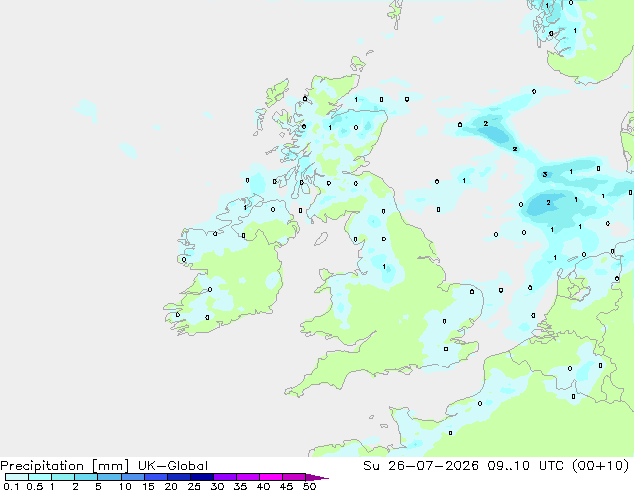634x490 pixels.
Task: Click the '20' legend tick label
Action: pyautogui.click(x=171, y=486)
